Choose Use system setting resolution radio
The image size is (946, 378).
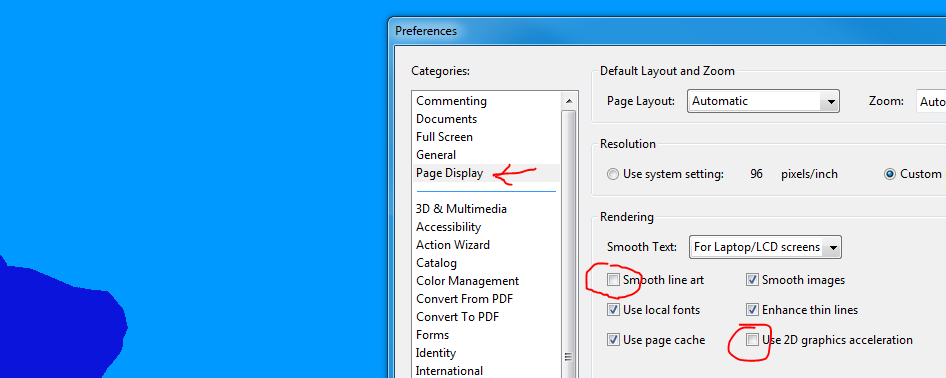point(613,174)
